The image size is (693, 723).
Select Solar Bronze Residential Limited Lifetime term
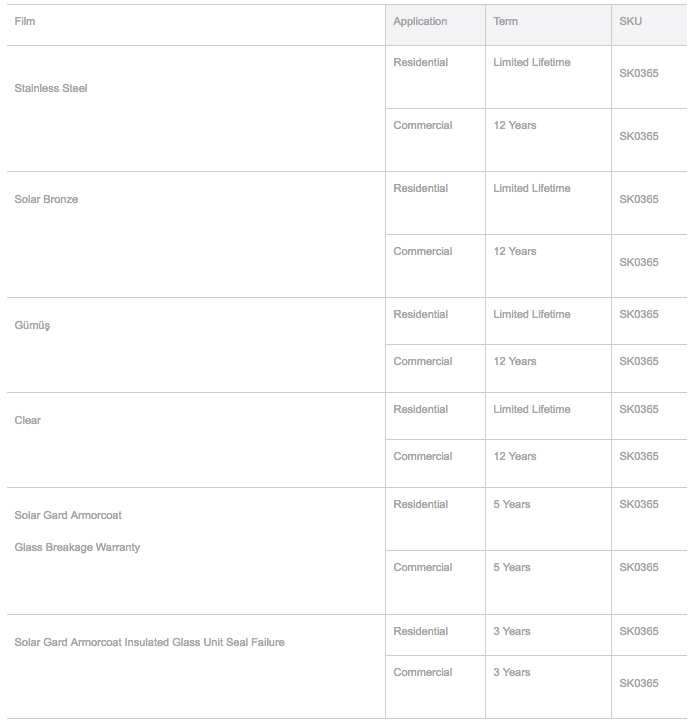point(532,188)
